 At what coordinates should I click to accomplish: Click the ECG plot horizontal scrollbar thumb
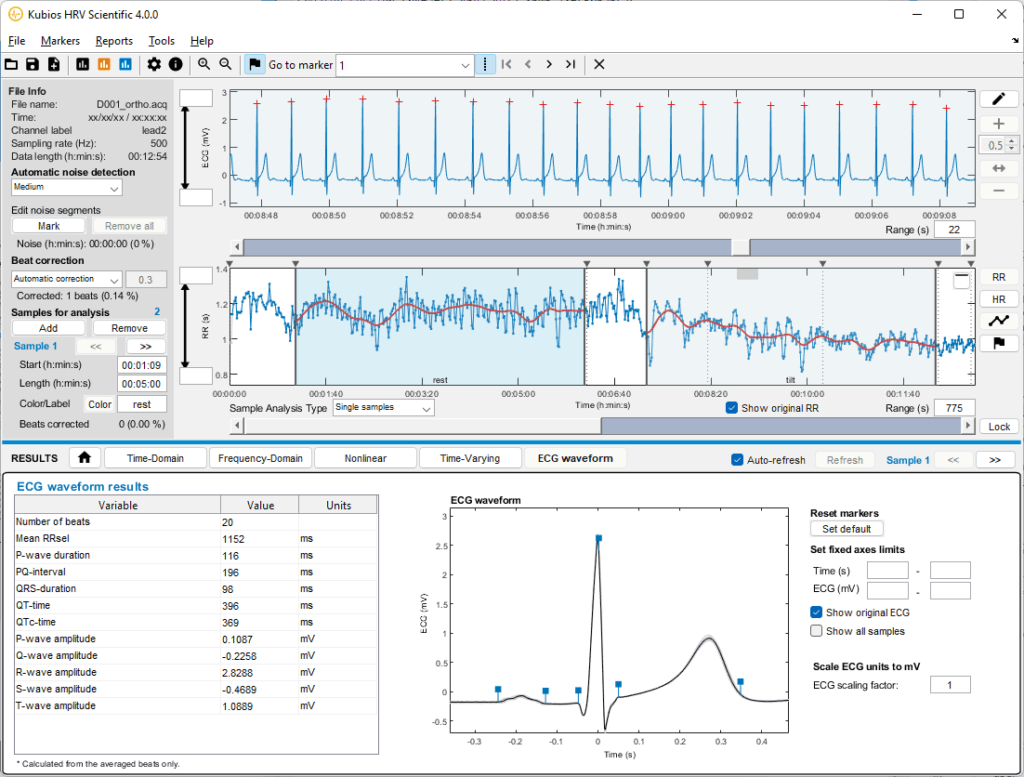(741, 247)
